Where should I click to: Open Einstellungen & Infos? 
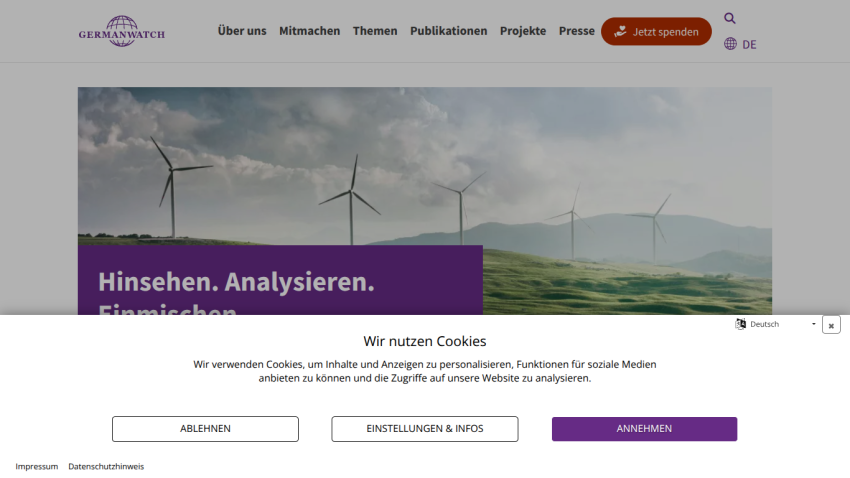[425, 429]
